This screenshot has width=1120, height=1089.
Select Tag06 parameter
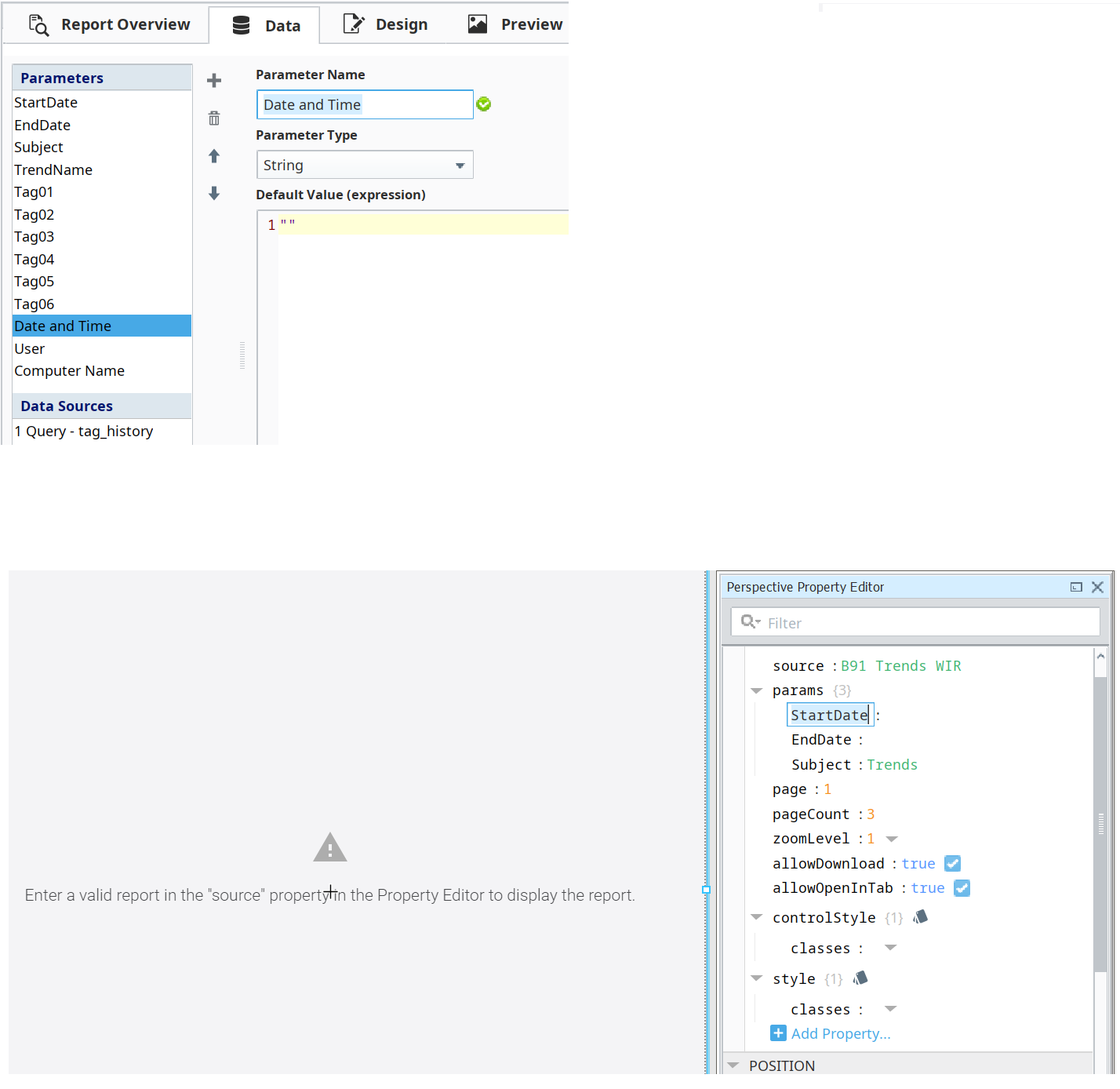point(102,304)
